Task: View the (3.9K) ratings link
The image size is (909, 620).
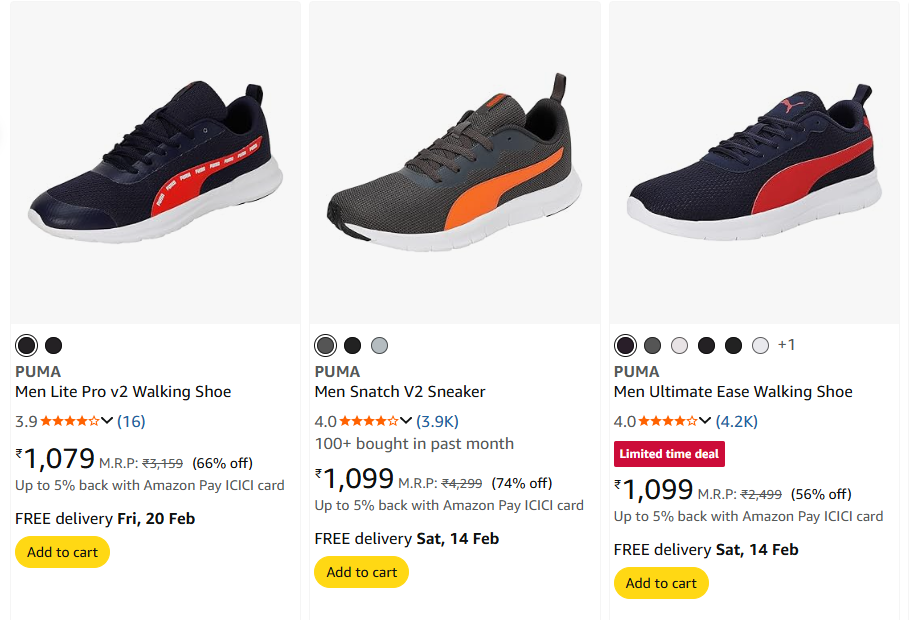Action: click(437, 421)
